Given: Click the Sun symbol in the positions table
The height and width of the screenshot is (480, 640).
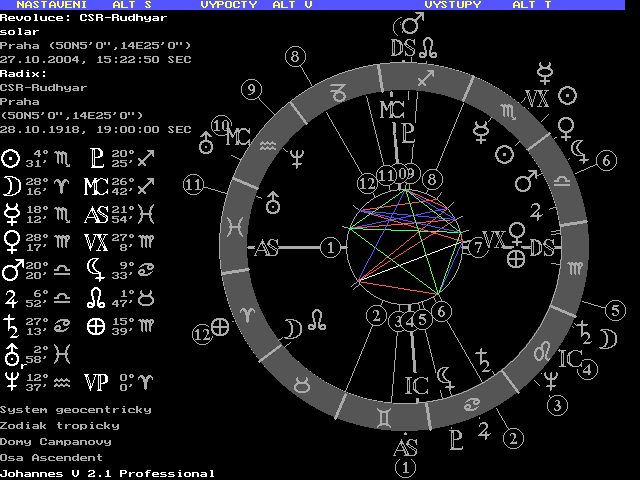Looking at the screenshot, I should 10,158.
